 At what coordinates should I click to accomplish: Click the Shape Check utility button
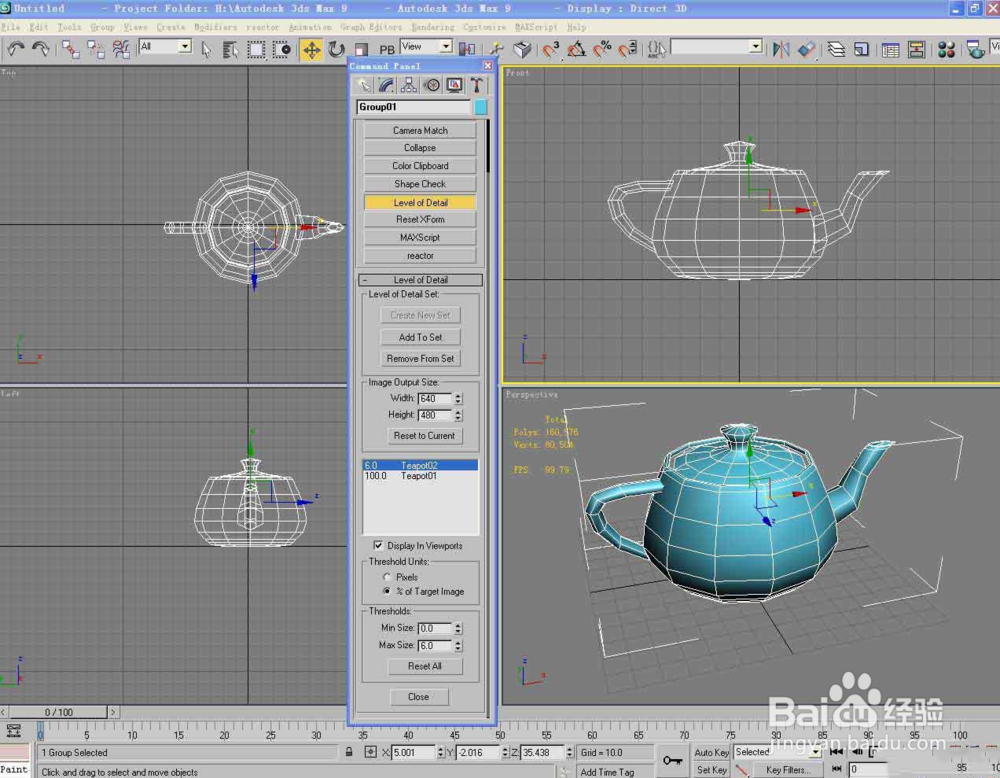pos(420,184)
